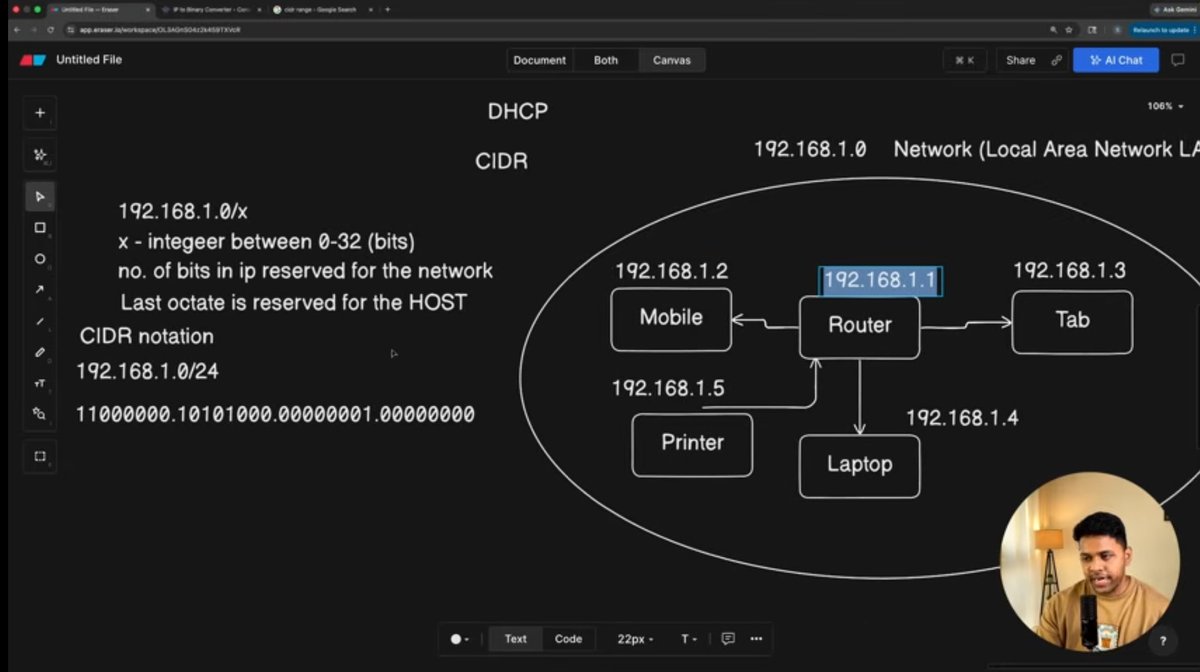The image size is (1200, 672).
Task: Select the Ellipse shape tool
Action: [40, 258]
